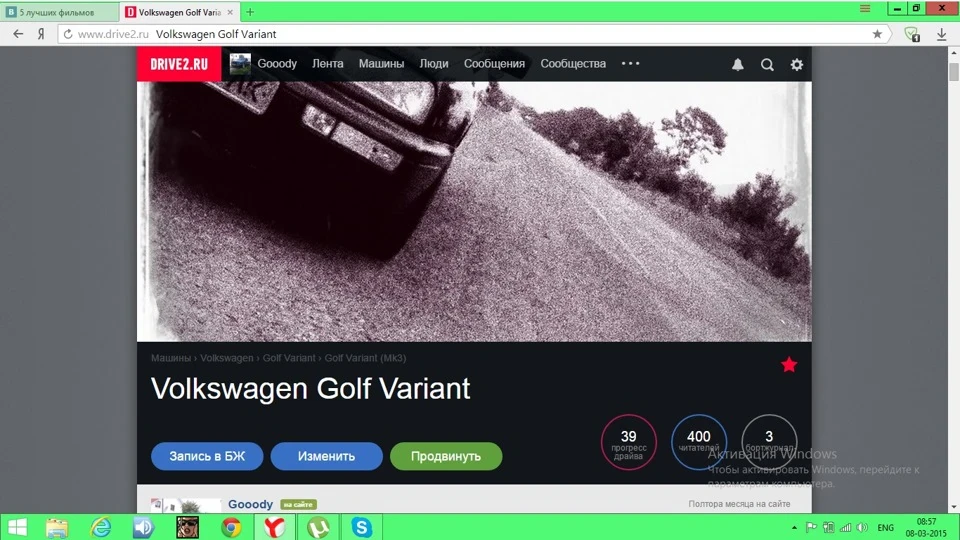Open uTorrent from the taskbar
Screen dimensions: 960x540
pos(318,527)
